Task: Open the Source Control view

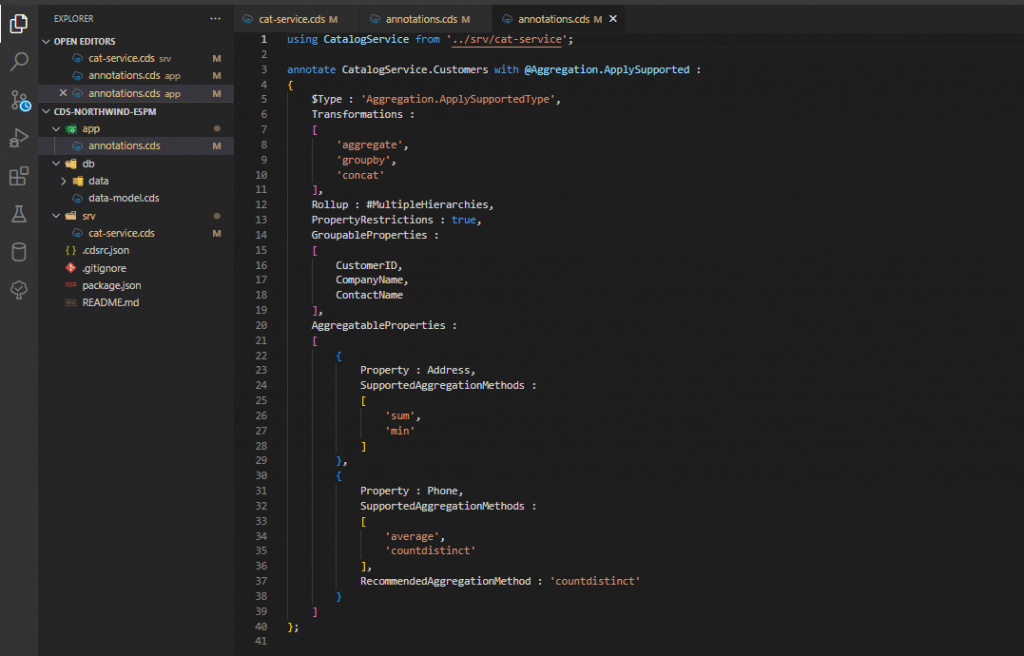Action: click(x=20, y=100)
